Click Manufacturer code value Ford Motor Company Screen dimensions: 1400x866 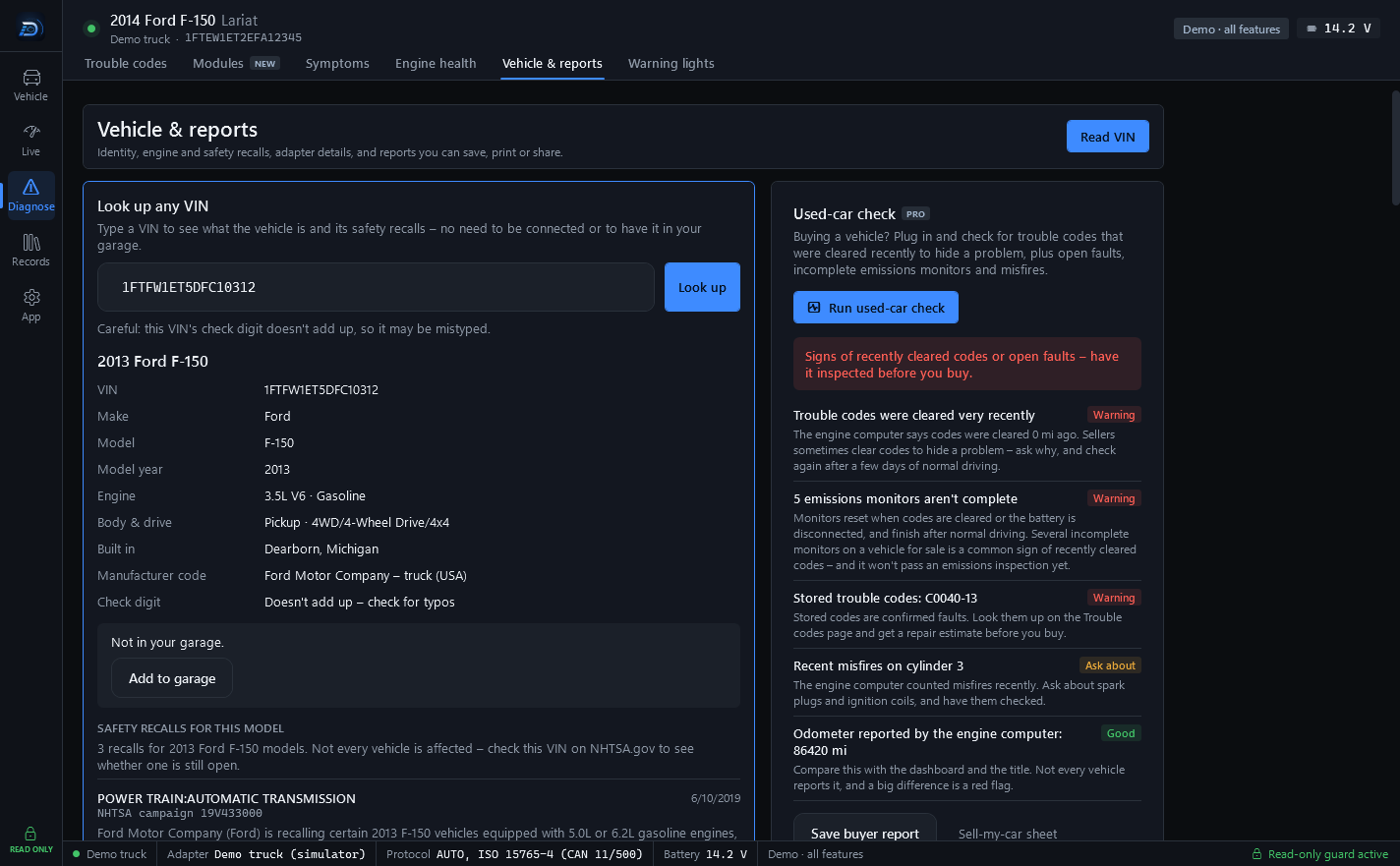point(366,575)
